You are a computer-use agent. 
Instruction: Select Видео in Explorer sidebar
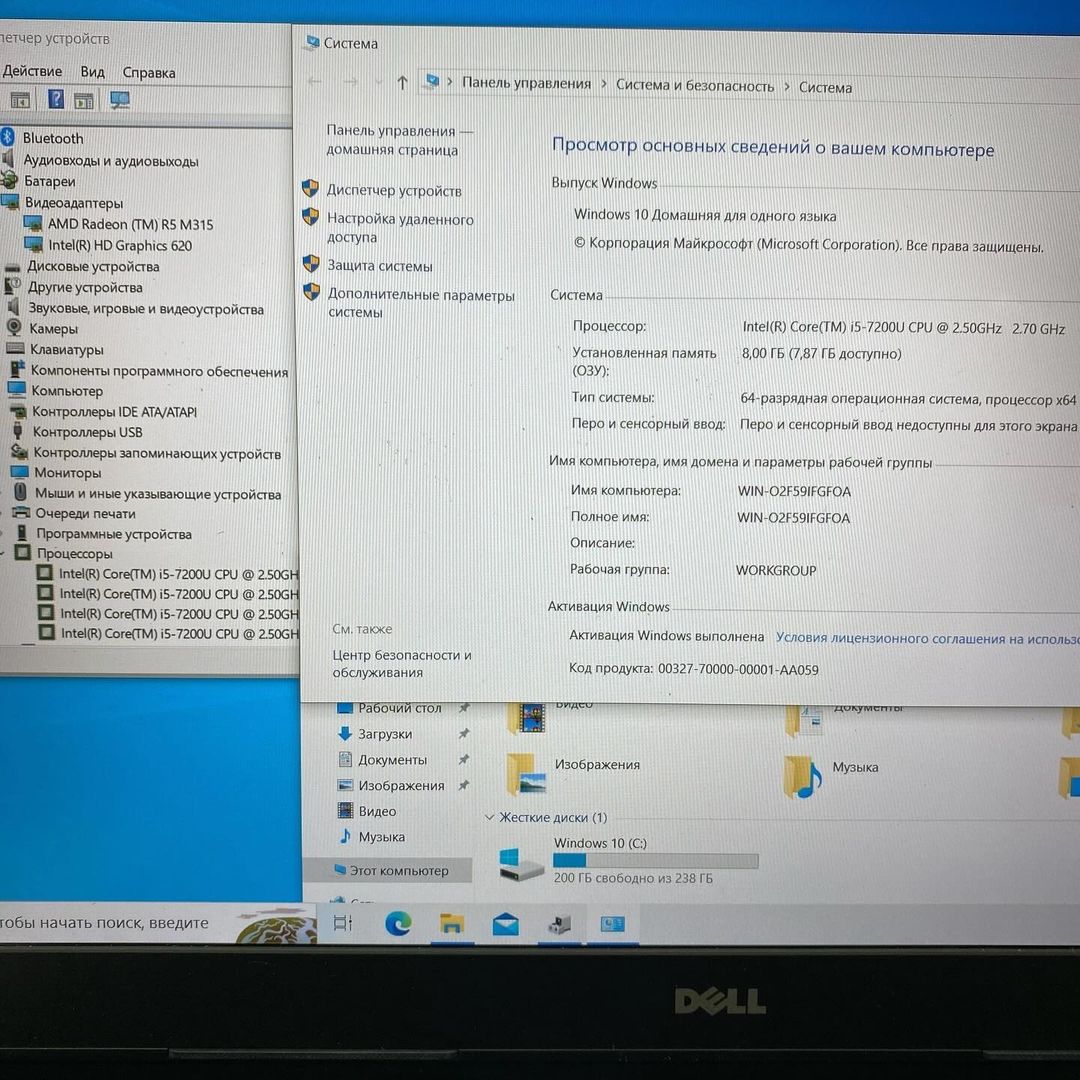point(377,811)
